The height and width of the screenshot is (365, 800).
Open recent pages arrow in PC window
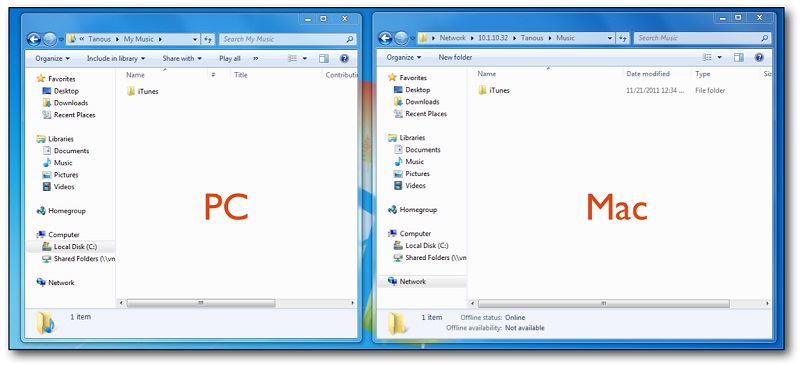(x=61, y=39)
